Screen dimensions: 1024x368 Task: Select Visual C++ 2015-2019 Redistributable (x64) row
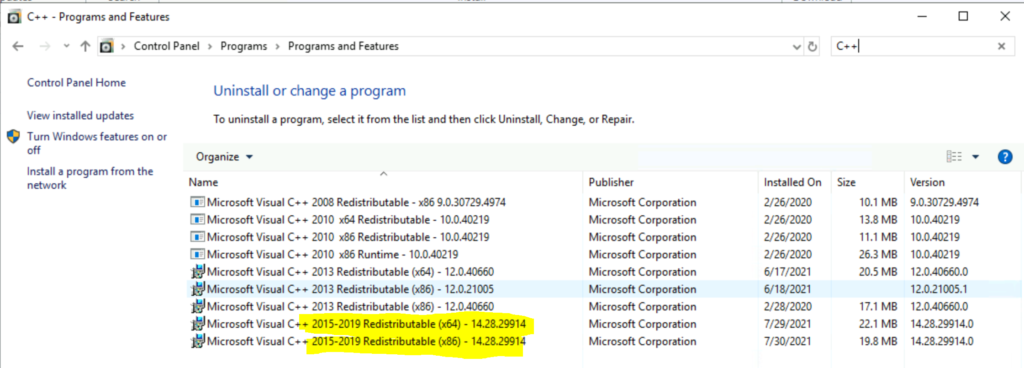pos(604,324)
